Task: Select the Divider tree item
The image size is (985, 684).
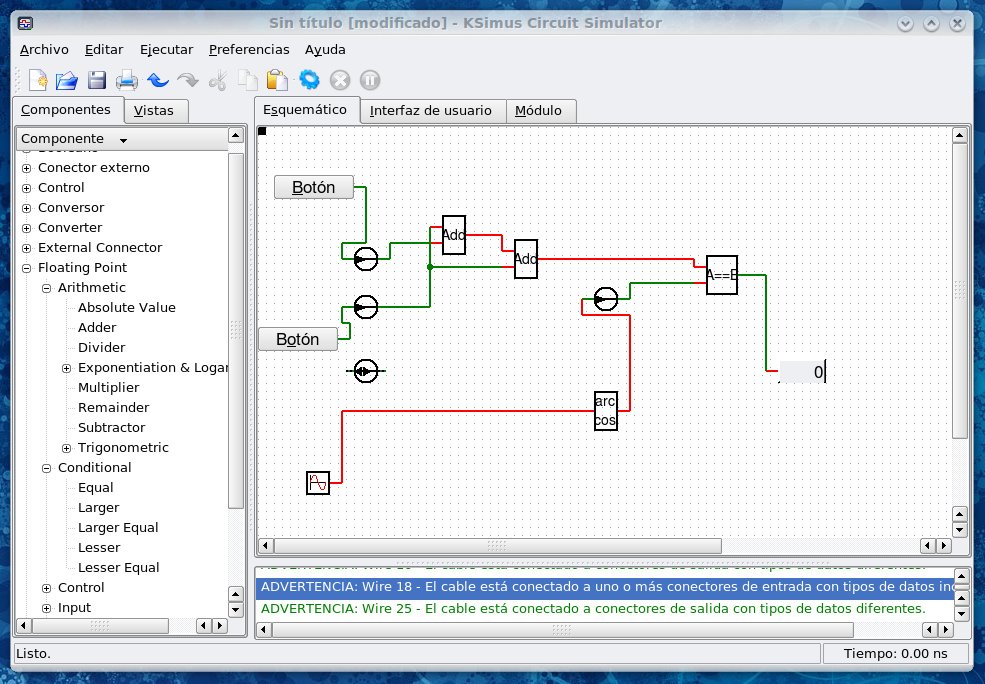Action: tap(101, 347)
